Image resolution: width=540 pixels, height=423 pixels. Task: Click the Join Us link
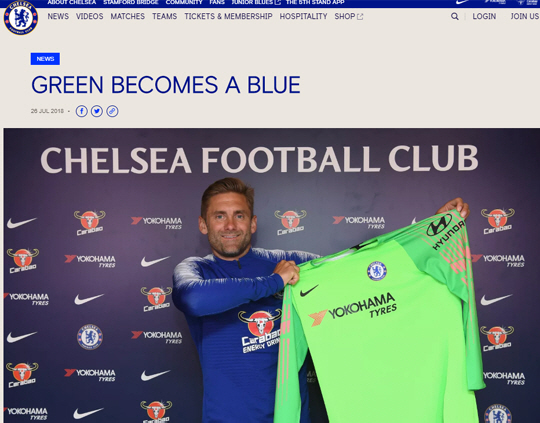pos(525,17)
